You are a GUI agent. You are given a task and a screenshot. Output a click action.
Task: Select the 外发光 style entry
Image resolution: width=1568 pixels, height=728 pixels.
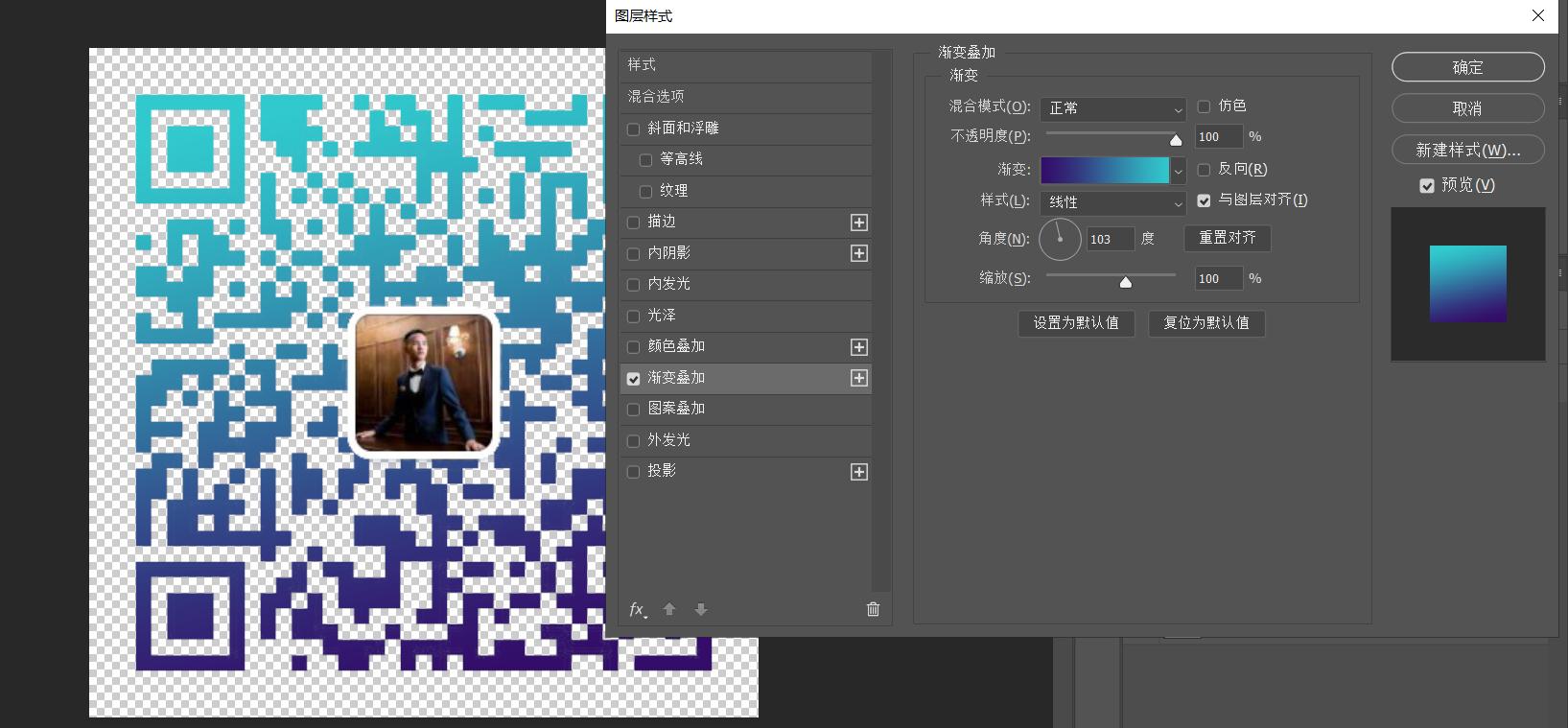tap(668, 440)
